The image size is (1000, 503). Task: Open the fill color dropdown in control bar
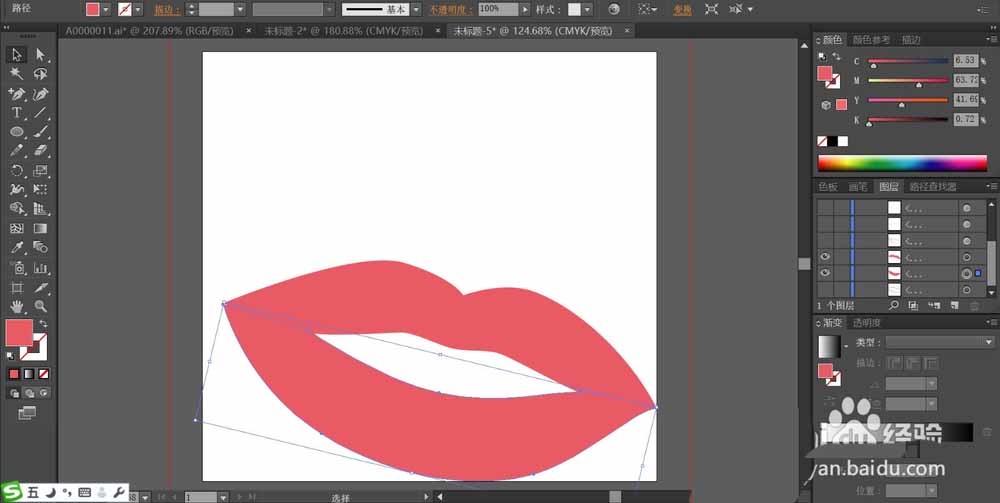108,9
